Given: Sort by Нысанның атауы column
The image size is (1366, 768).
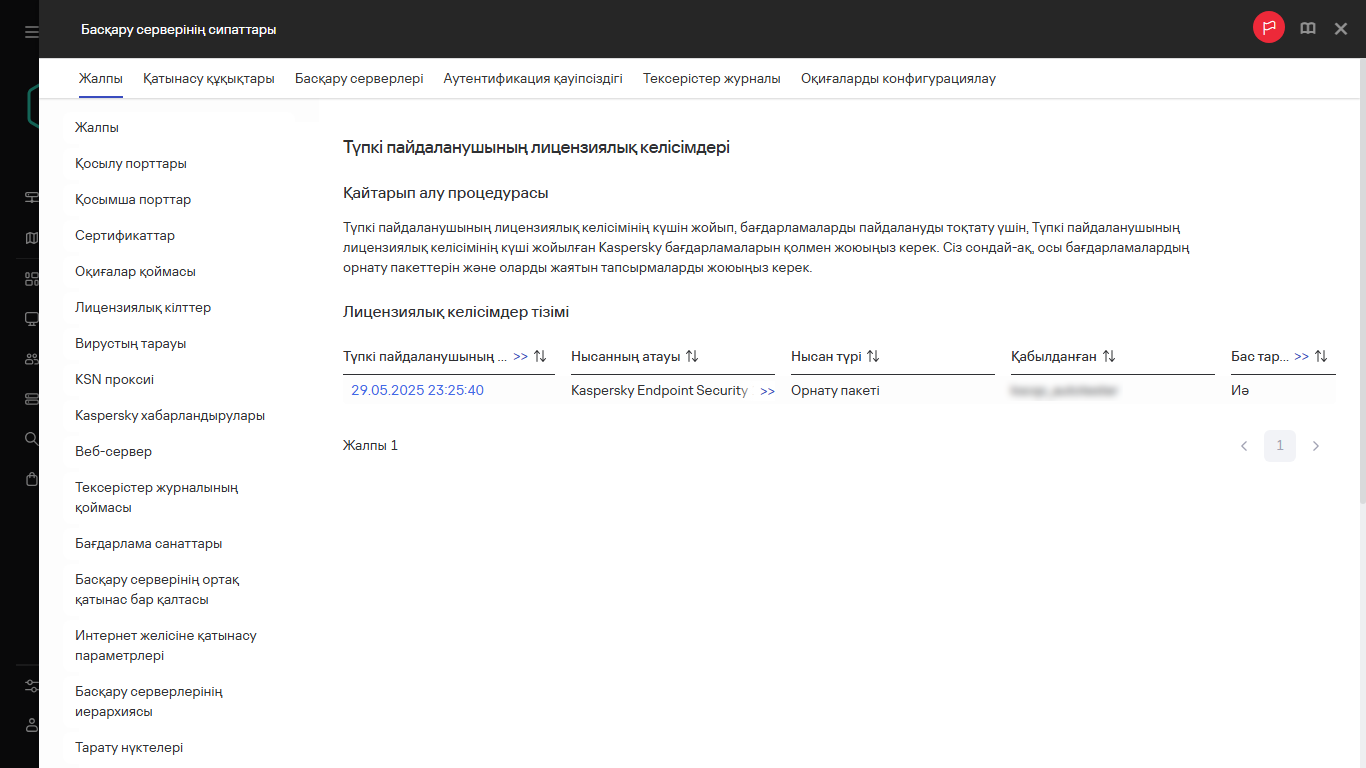Looking at the screenshot, I should click(692, 357).
